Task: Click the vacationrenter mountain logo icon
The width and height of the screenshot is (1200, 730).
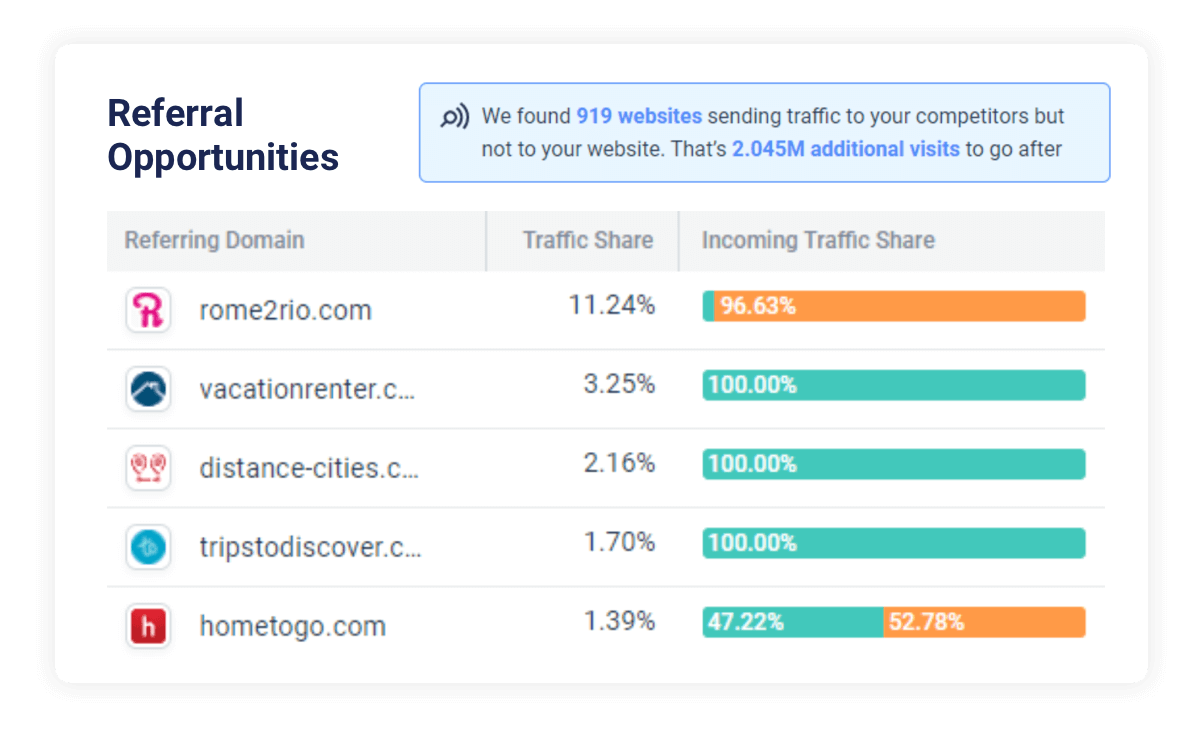Action: click(149, 389)
